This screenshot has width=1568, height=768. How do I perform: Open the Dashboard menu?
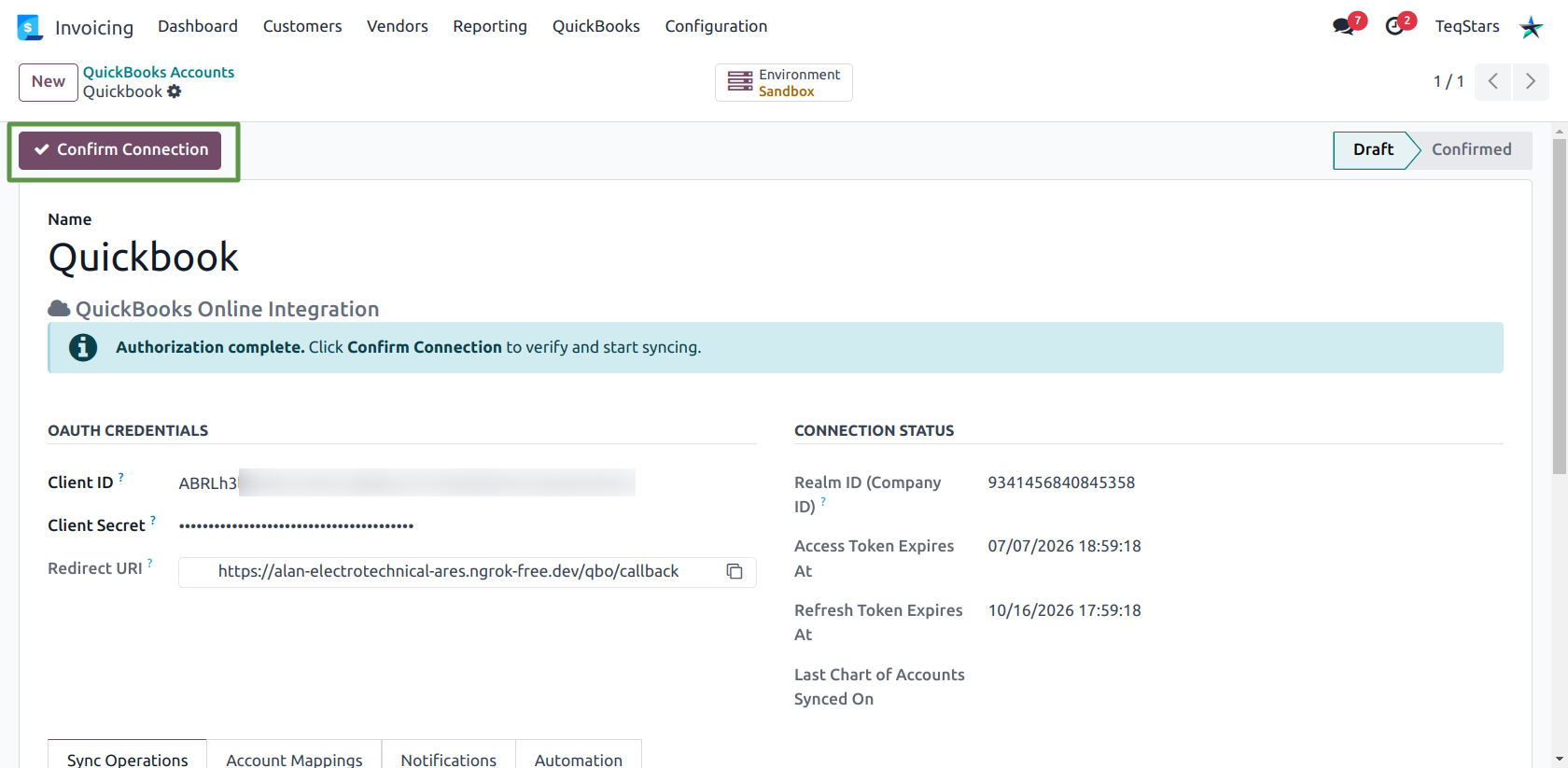click(x=198, y=26)
